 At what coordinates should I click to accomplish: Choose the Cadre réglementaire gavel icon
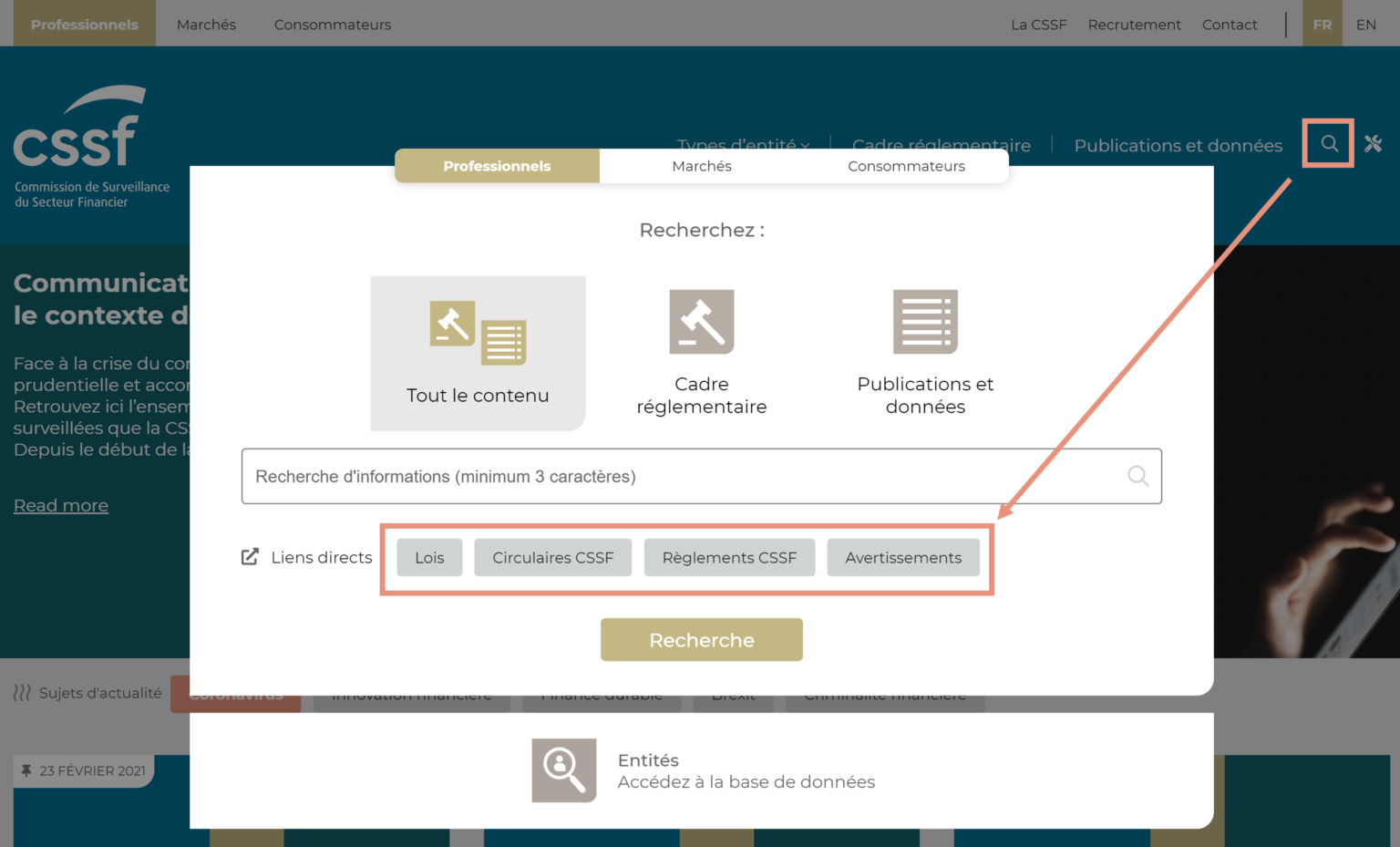(x=701, y=322)
